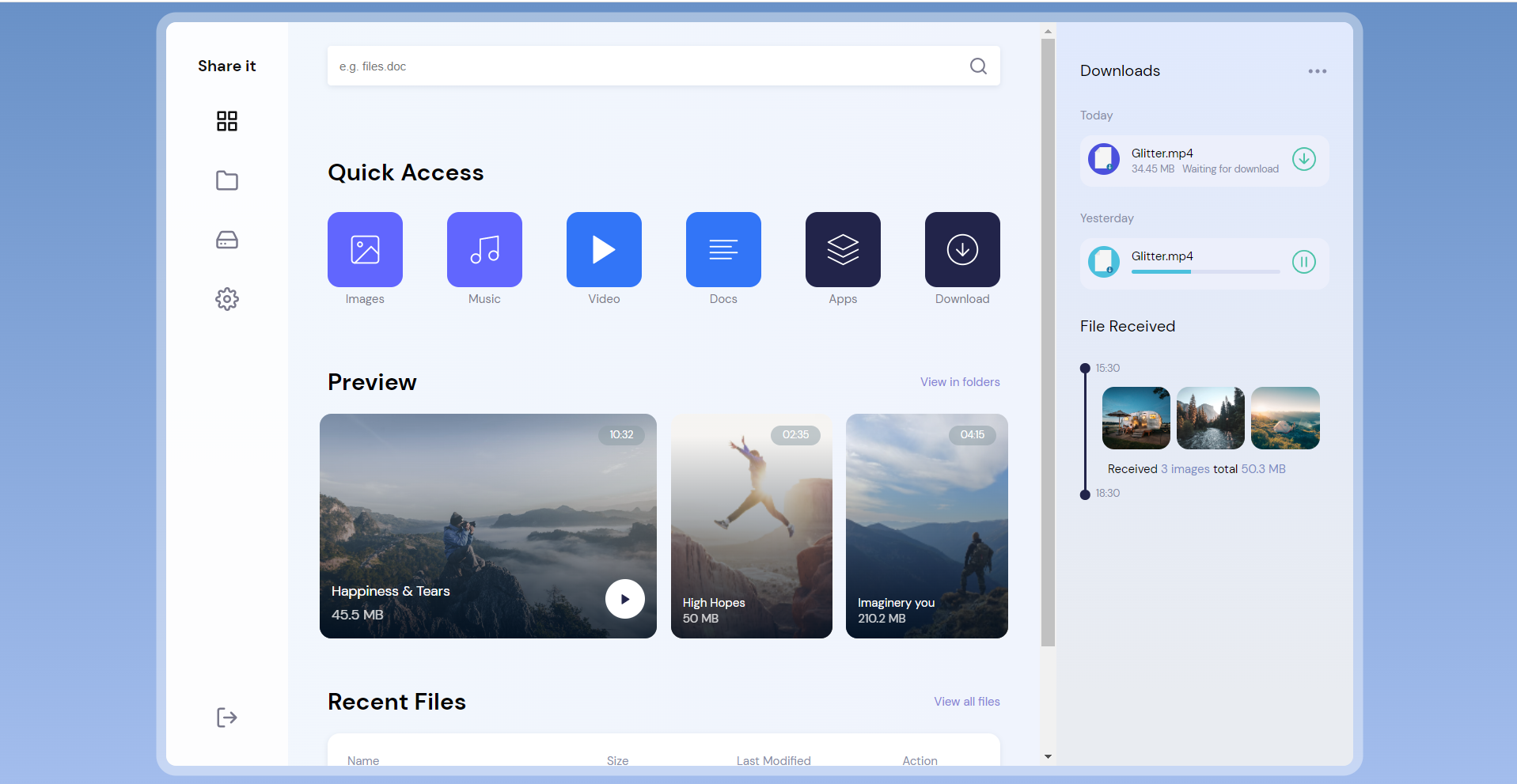Click the scrollbar down arrow
This screenshot has width=1517, height=784.
pyautogui.click(x=1048, y=757)
